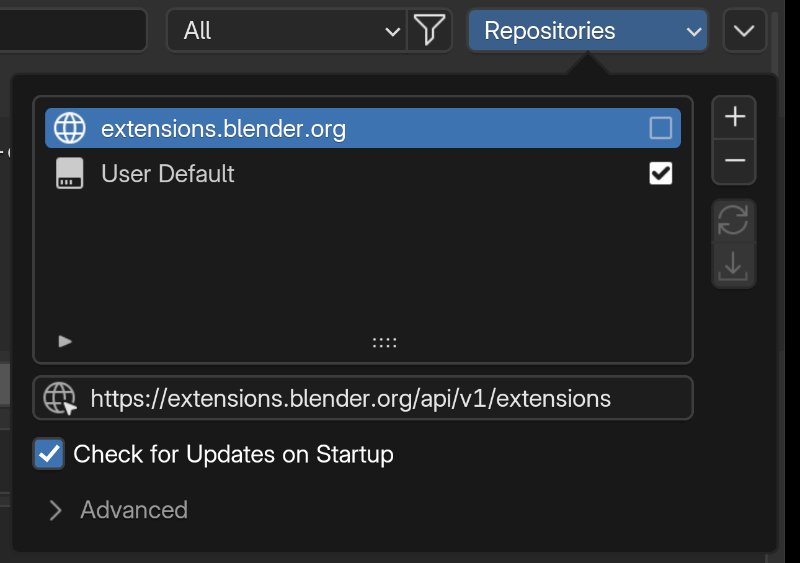The width and height of the screenshot is (800, 563).
Task: Open the extensions settings chevron menu
Action: [743, 31]
